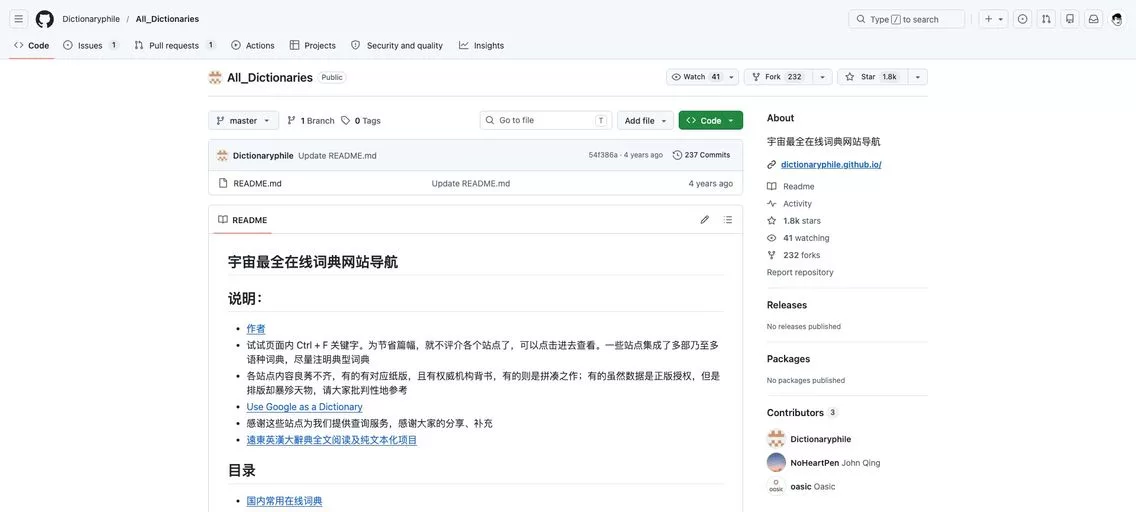
Task: Open the Contributors heading link
Action: point(802,413)
